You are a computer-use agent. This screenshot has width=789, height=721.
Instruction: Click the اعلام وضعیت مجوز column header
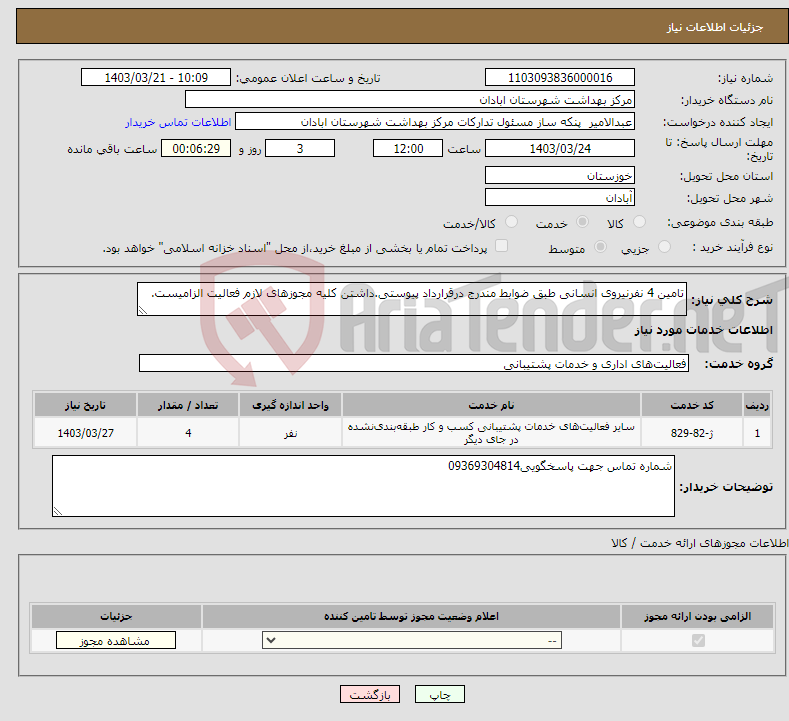411,616
